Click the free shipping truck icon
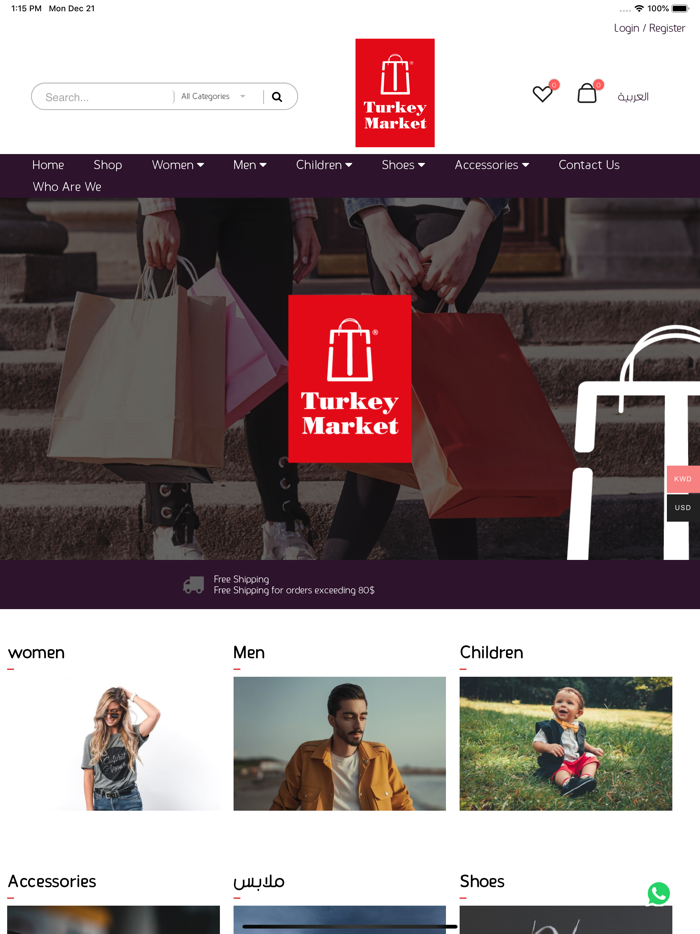The image size is (700, 934). tap(193, 585)
